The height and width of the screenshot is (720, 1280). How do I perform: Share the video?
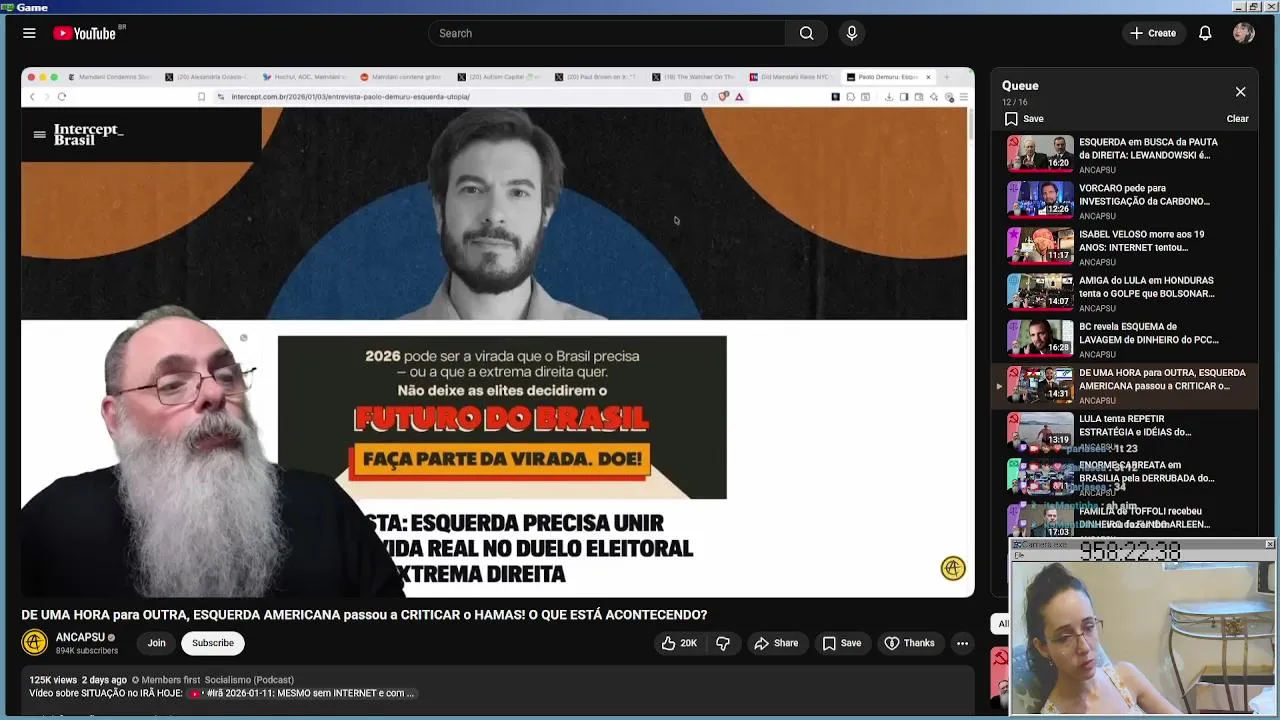(x=776, y=643)
